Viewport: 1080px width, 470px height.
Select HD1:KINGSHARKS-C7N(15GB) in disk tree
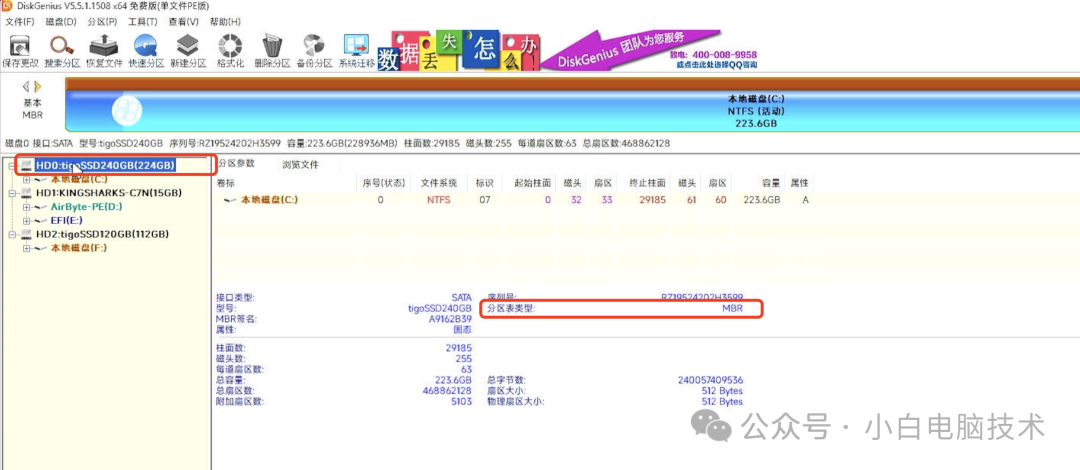pyautogui.click(x=109, y=193)
